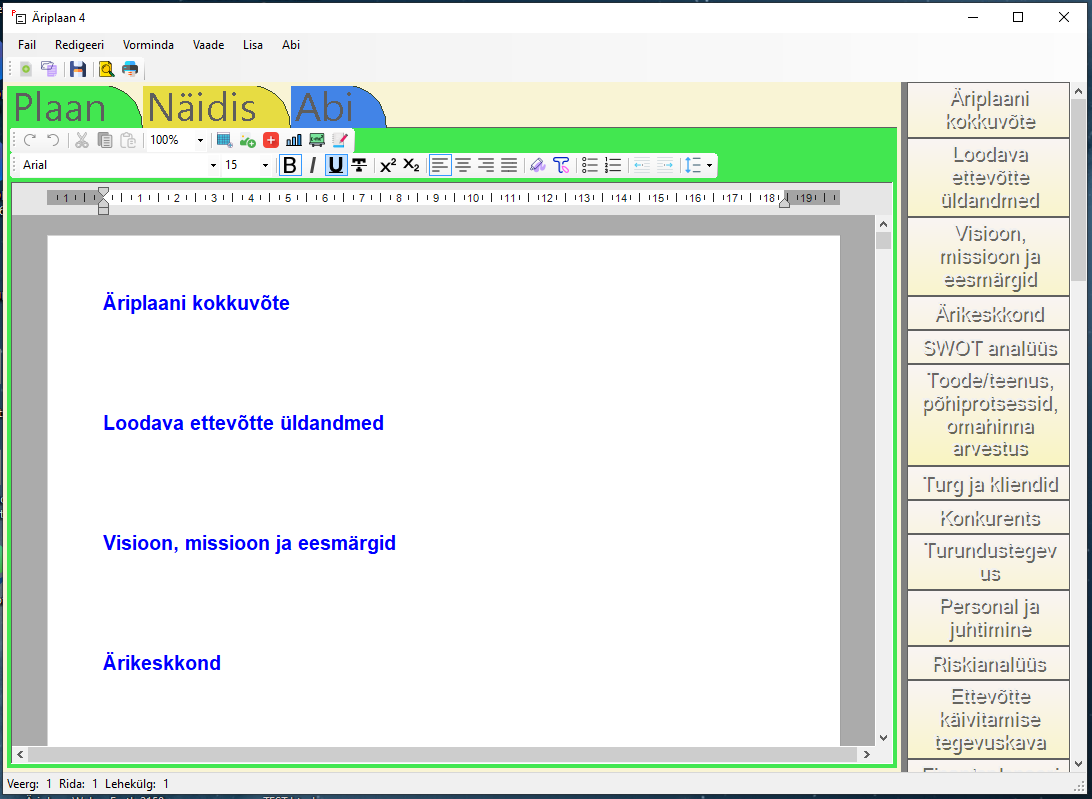1092x799 pixels.
Task: Toggle Bold formatting
Action: 290,165
